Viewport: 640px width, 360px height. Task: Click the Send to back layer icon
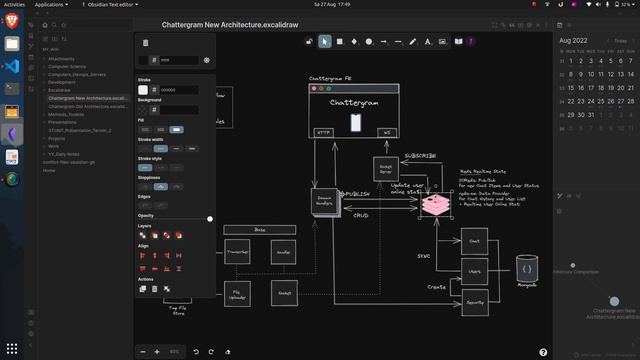(142, 236)
